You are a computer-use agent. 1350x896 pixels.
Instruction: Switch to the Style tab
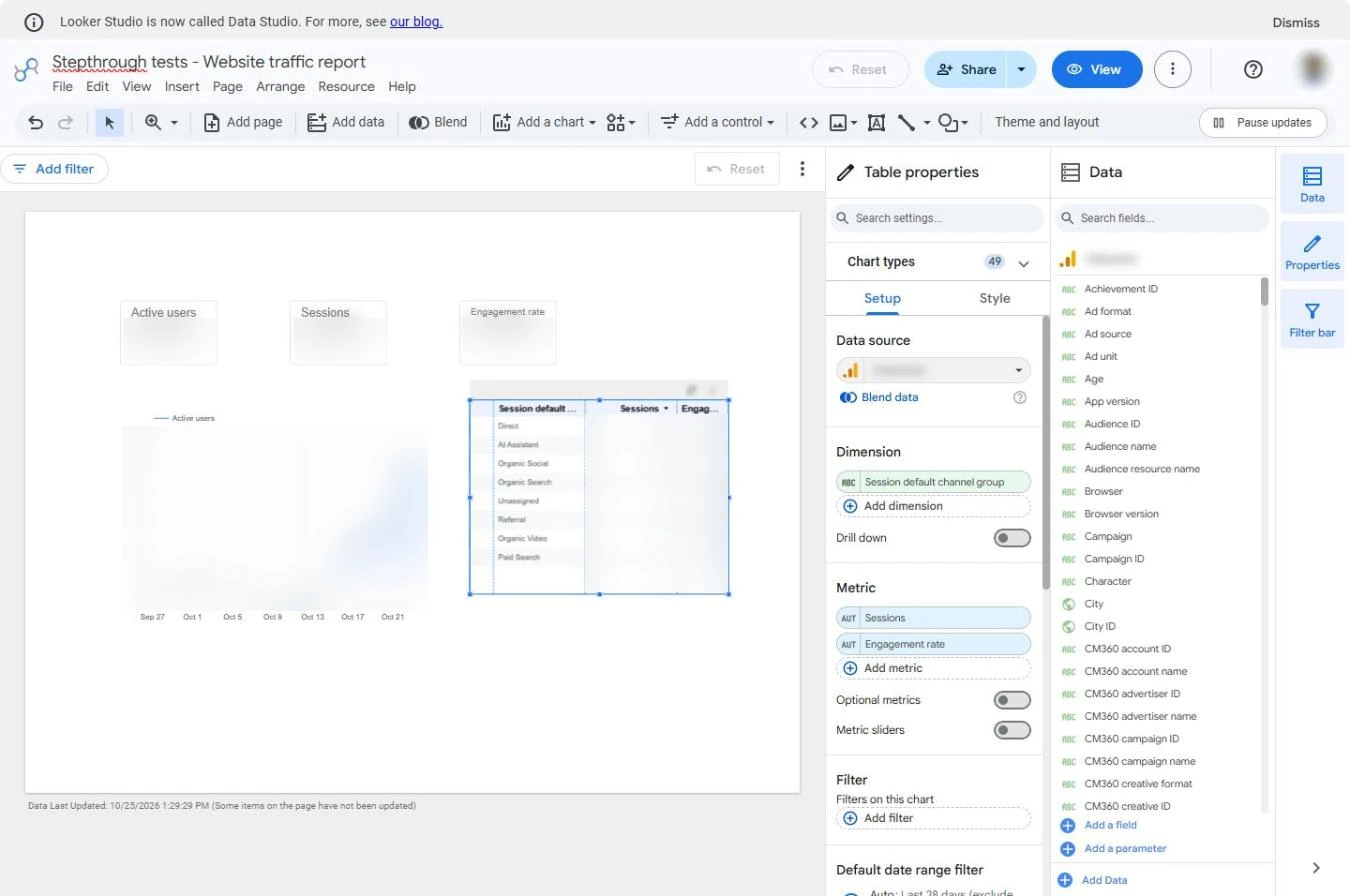[994, 298]
